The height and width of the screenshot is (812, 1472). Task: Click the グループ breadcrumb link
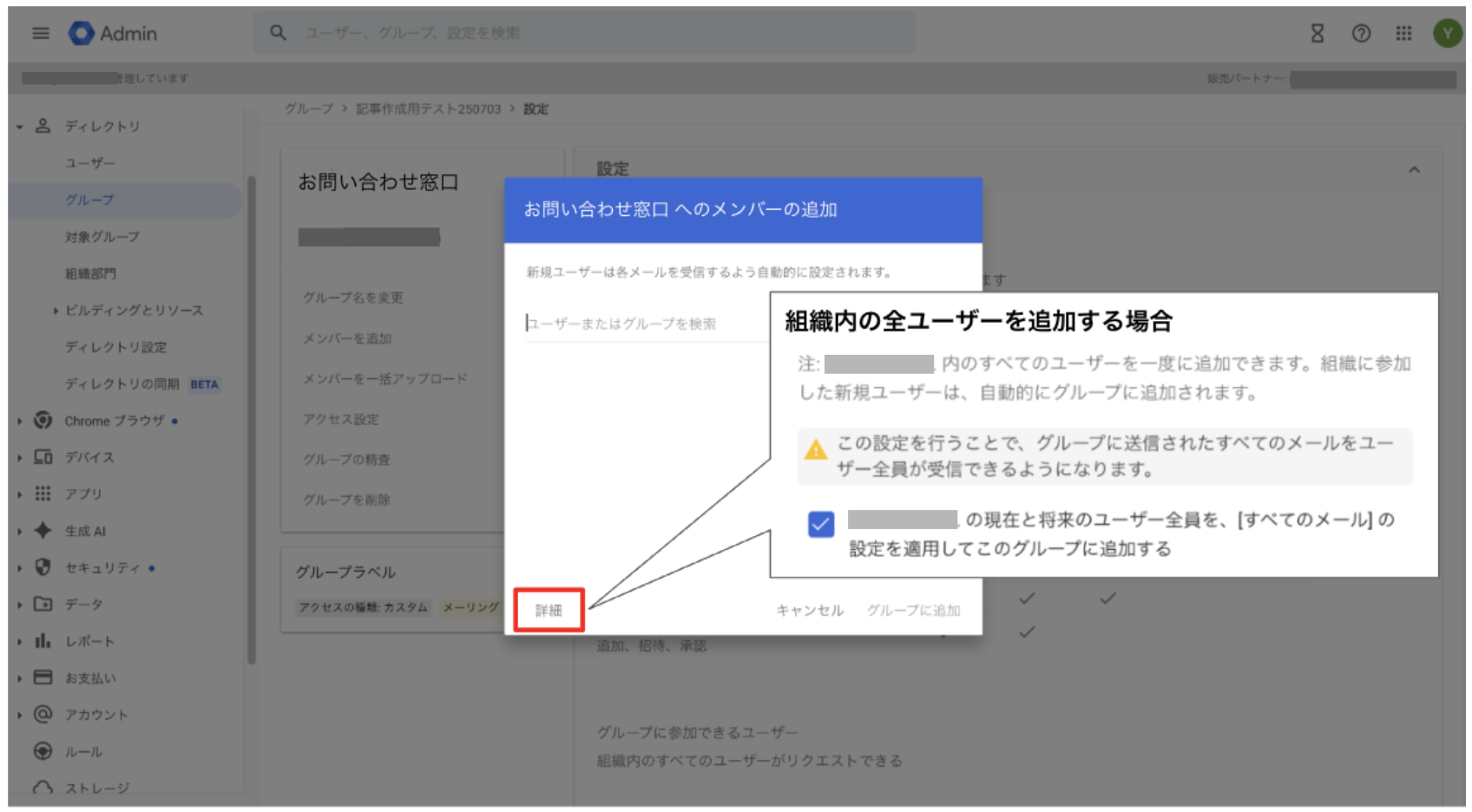pos(309,109)
